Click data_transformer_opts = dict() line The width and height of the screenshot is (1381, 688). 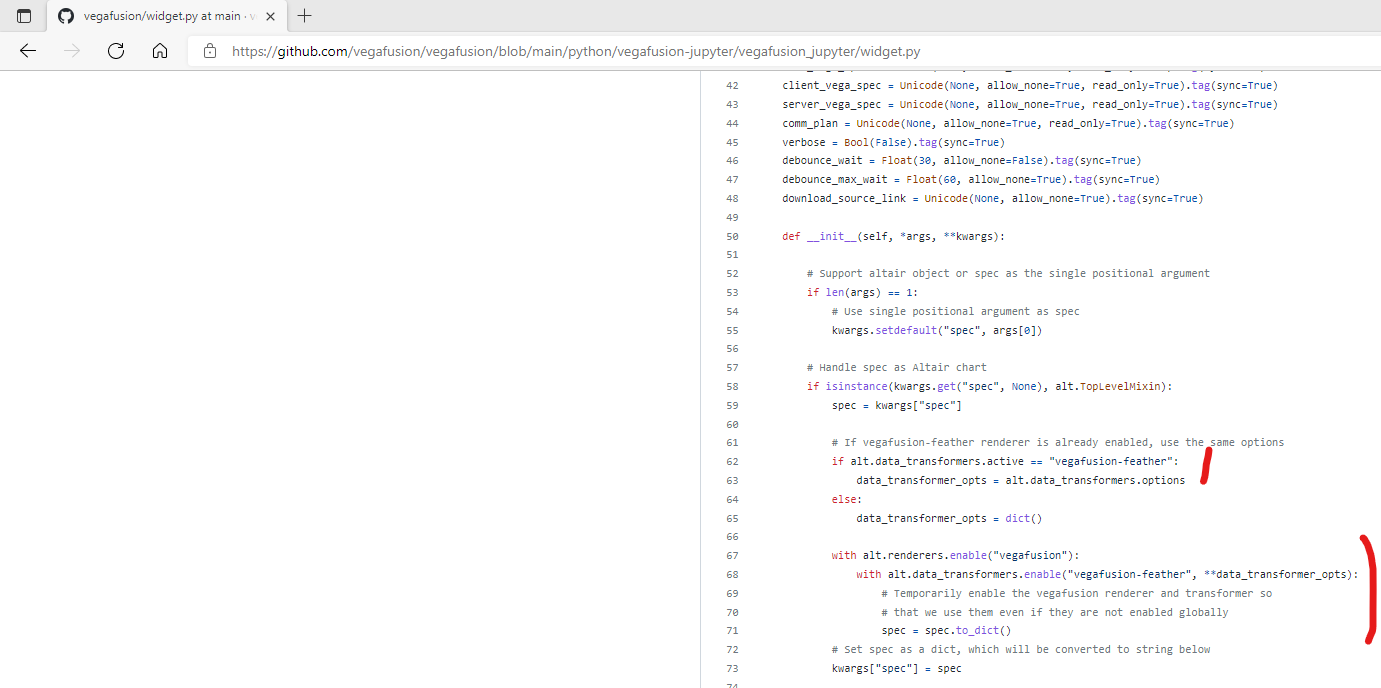(949, 518)
